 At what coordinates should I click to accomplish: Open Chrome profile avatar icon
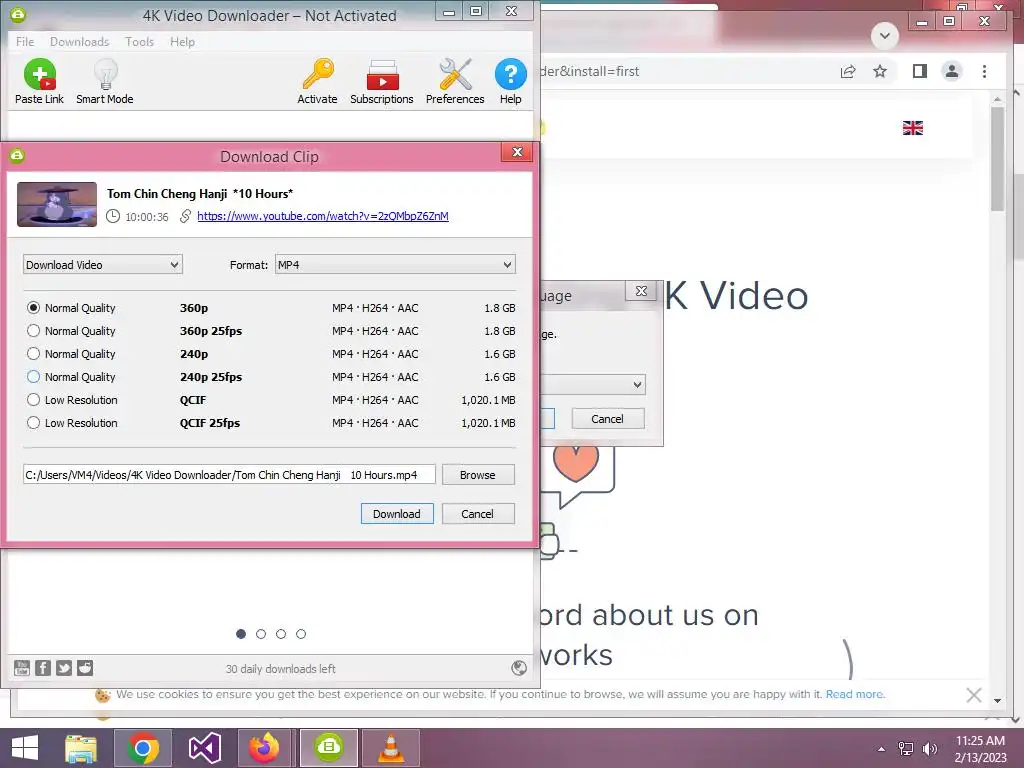coord(952,71)
